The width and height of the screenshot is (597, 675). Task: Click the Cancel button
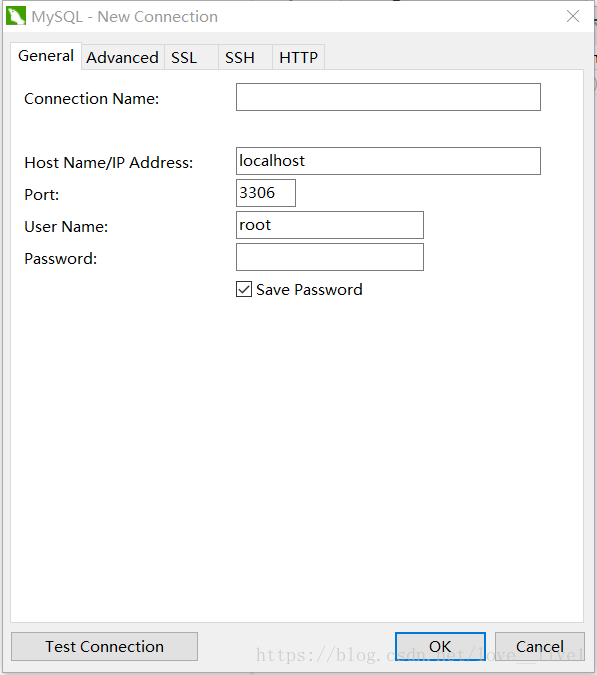tap(540, 646)
